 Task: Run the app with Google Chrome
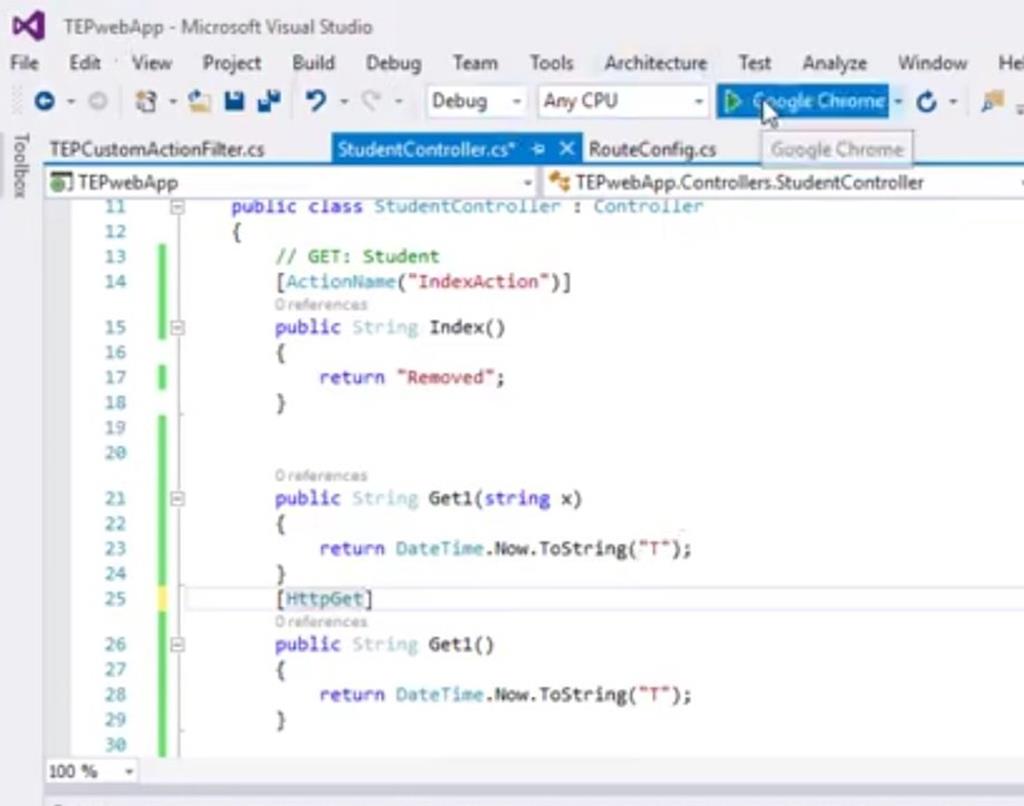tap(805, 101)
